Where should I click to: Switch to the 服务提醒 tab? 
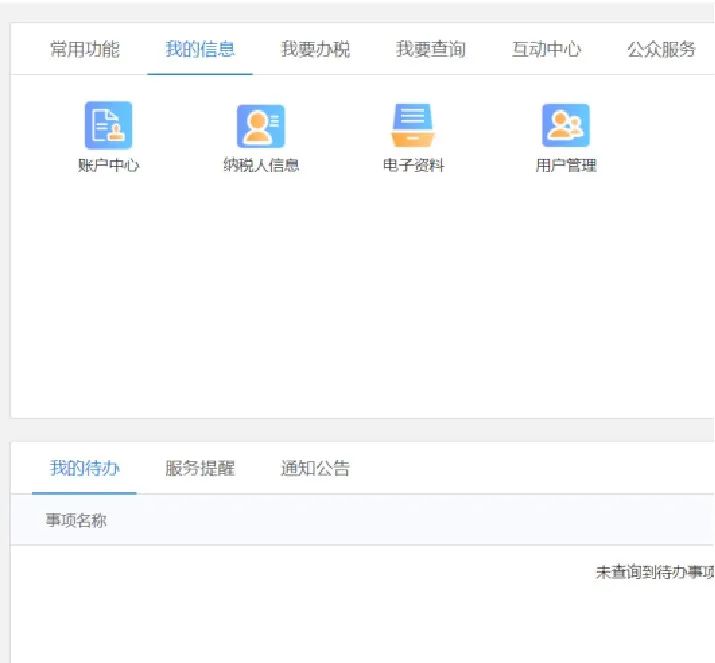200,468
